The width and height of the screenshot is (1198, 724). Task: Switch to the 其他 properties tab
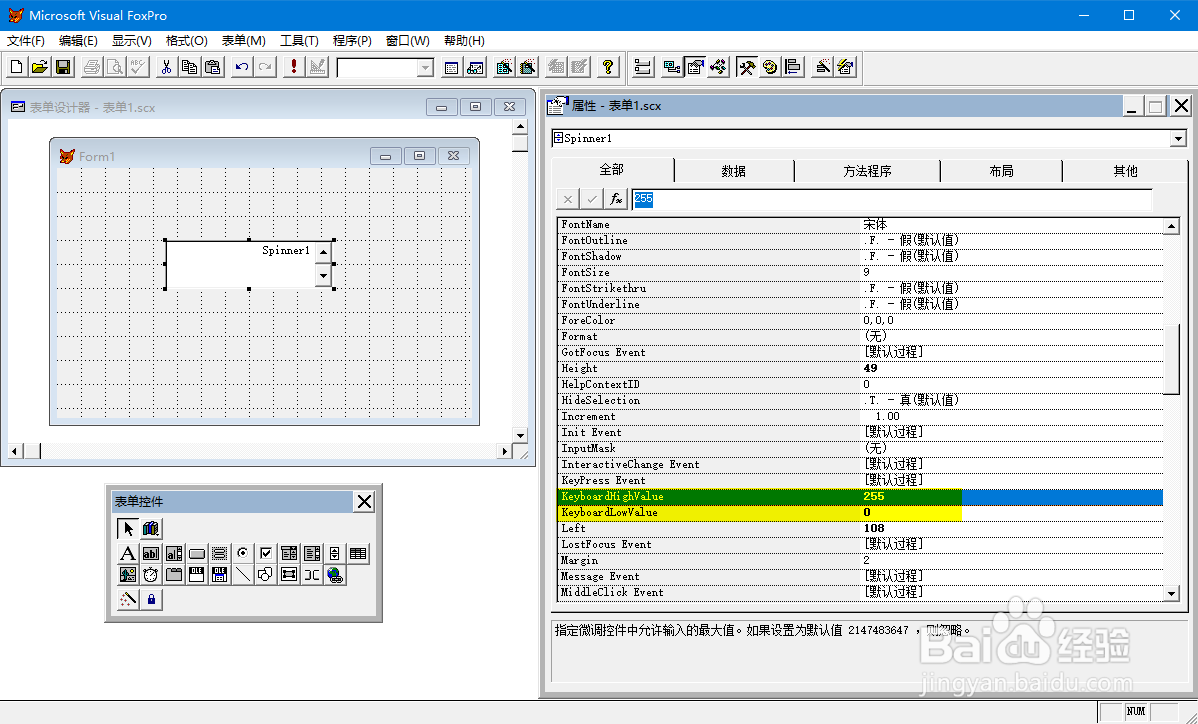coord(1125,171)
